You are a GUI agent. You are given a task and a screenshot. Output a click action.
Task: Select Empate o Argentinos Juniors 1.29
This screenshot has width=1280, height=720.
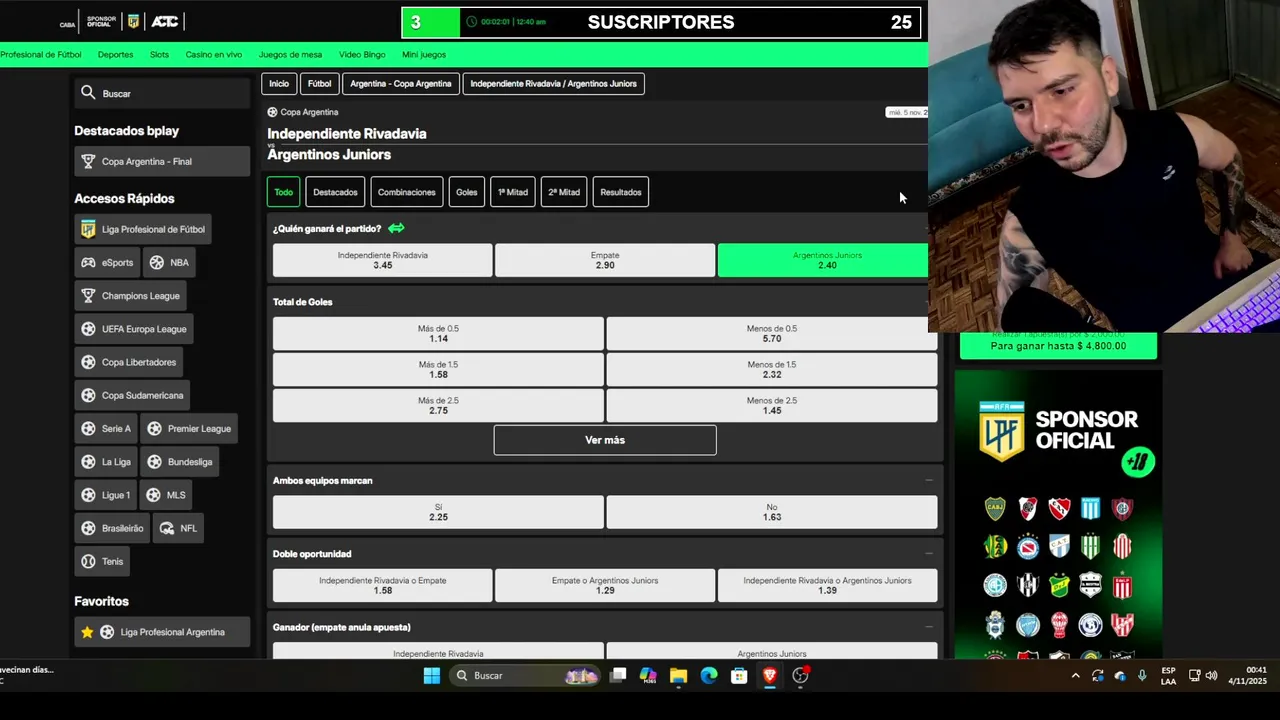[605, 586]
